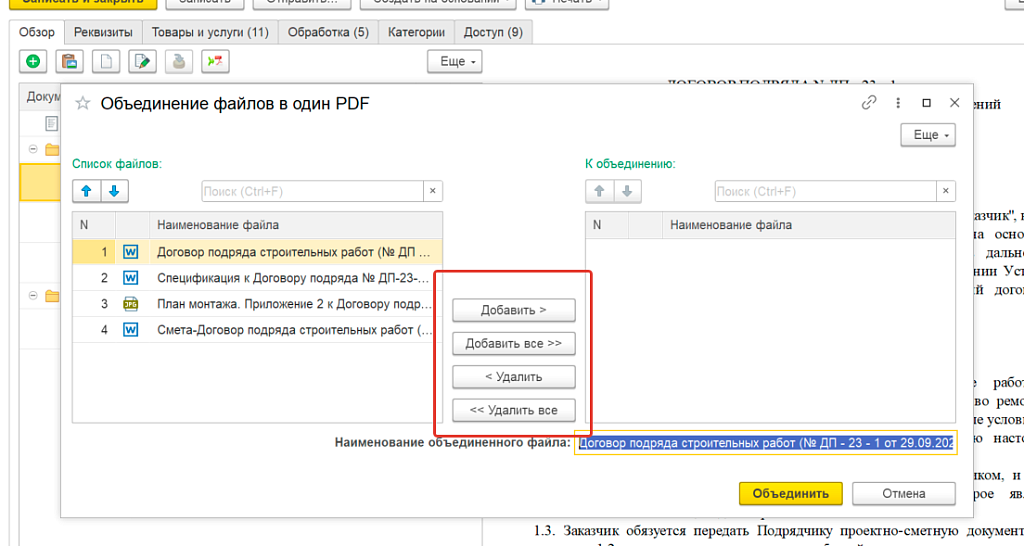
Task: Clear the Список файлов search field
Action: (x=432, y=191)
